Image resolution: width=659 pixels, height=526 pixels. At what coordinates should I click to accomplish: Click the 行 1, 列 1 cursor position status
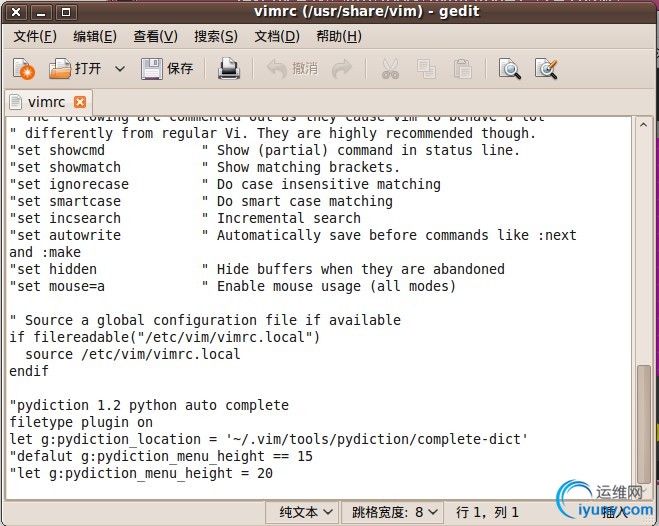[488, 512]
